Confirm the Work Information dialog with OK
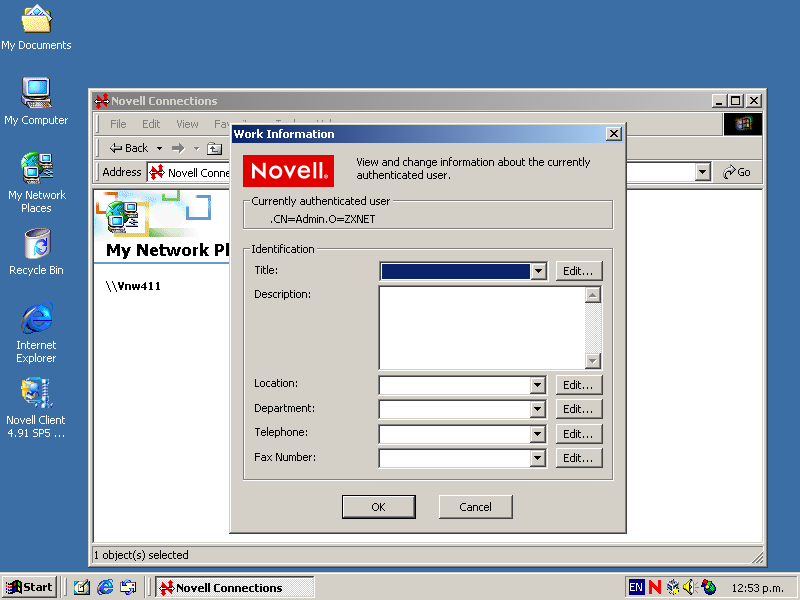 (x=379, y=507)
